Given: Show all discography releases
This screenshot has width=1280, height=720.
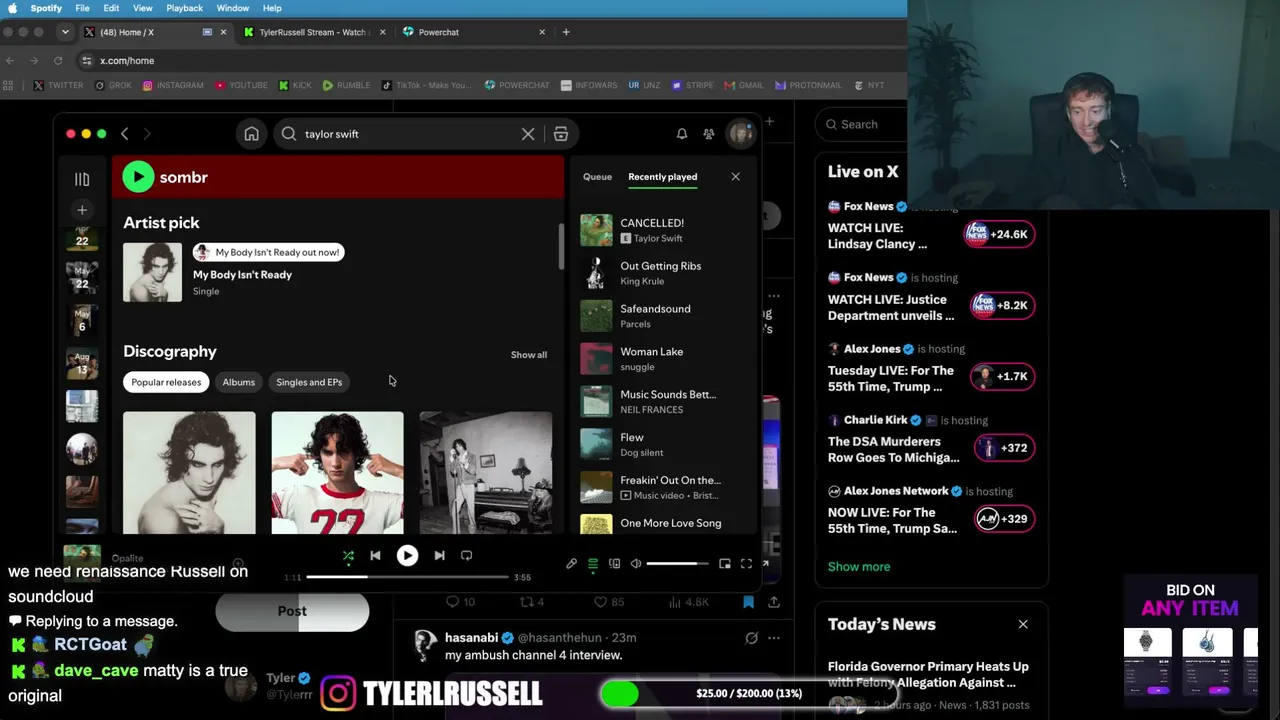Looking at the screenshot, I should pos(529,355).
